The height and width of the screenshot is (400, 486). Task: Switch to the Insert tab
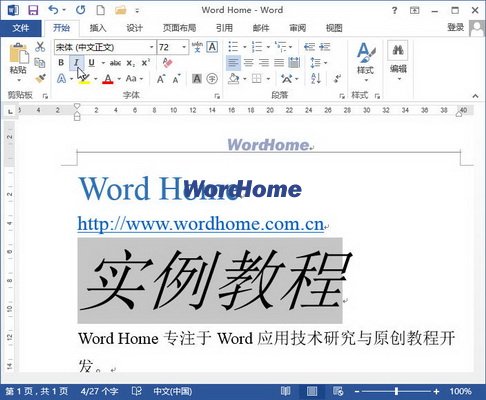pos(98,28)
